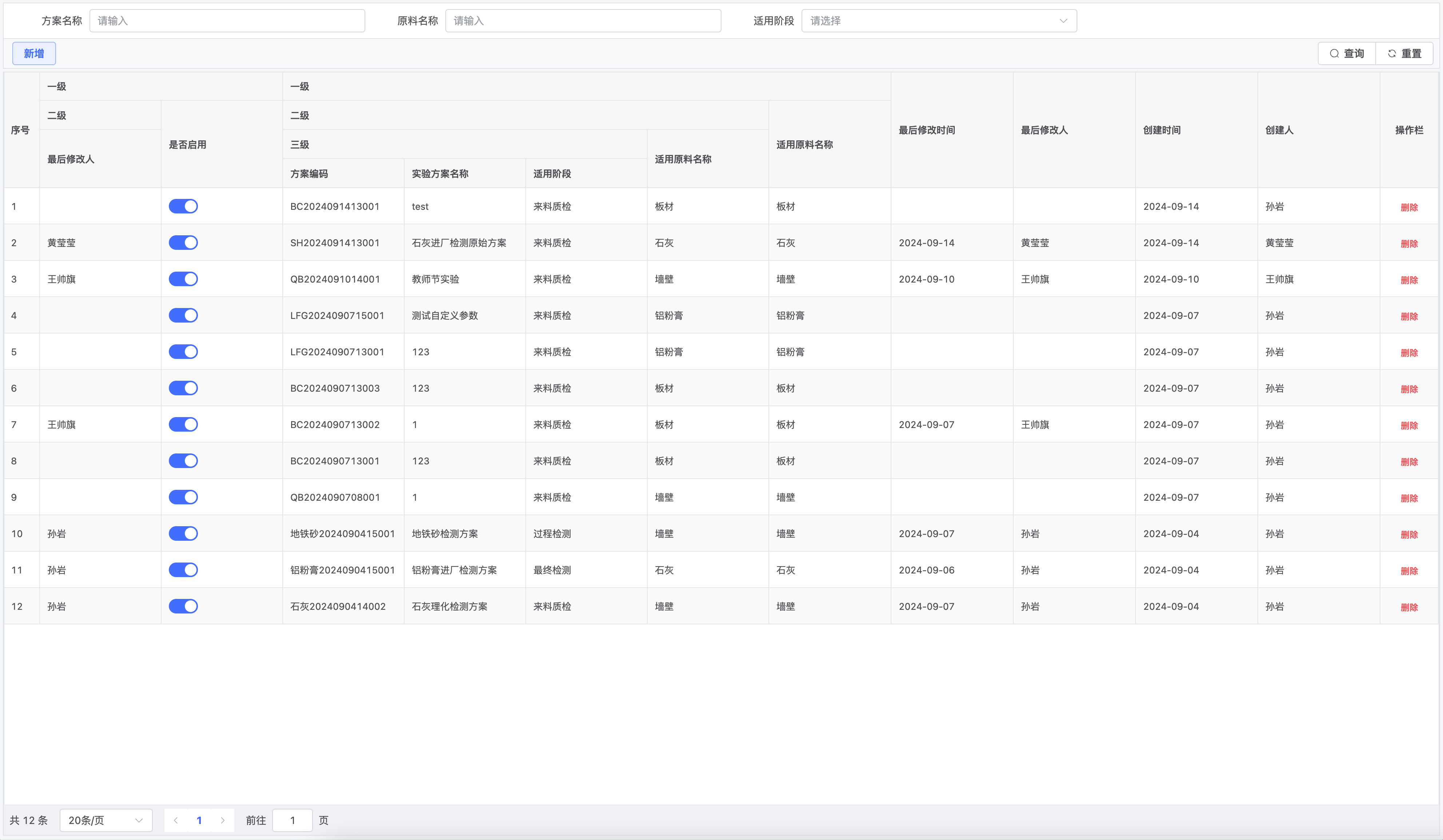Toggle 是否启用 switch for BC2024090713002
The image size is (1443, 840).
pos(183,424)
